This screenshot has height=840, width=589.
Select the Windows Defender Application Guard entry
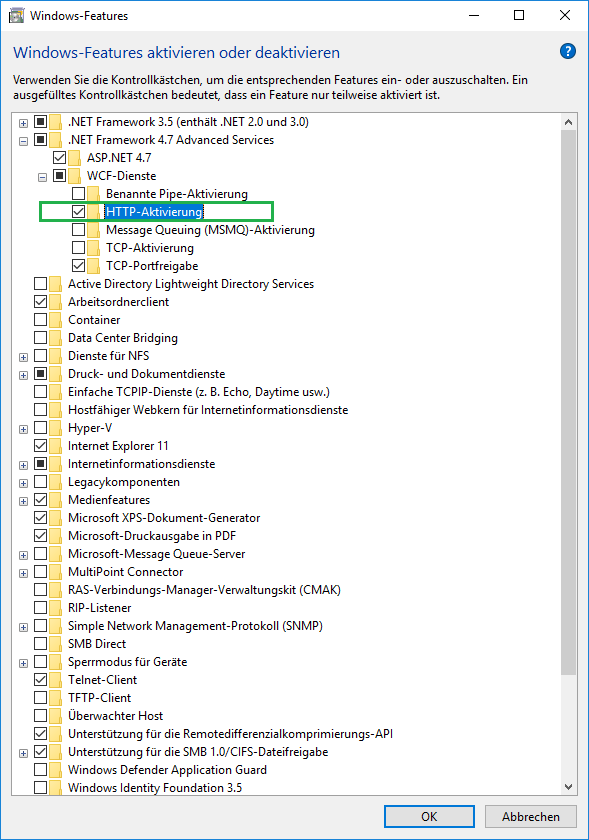167,770
